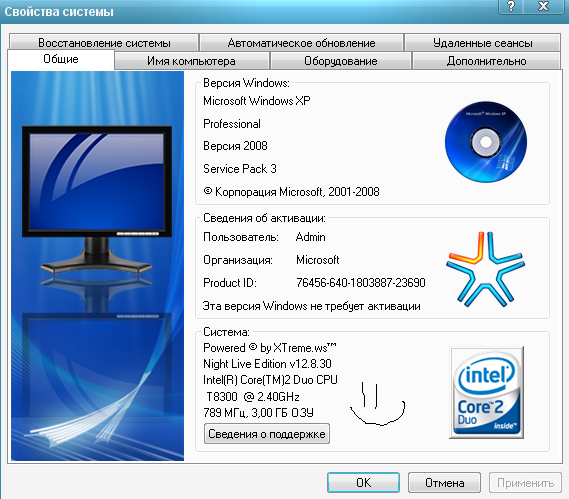The image size is (569, 499).
Task: Click the Windows XP disc icon
Action: pos(486,142)
